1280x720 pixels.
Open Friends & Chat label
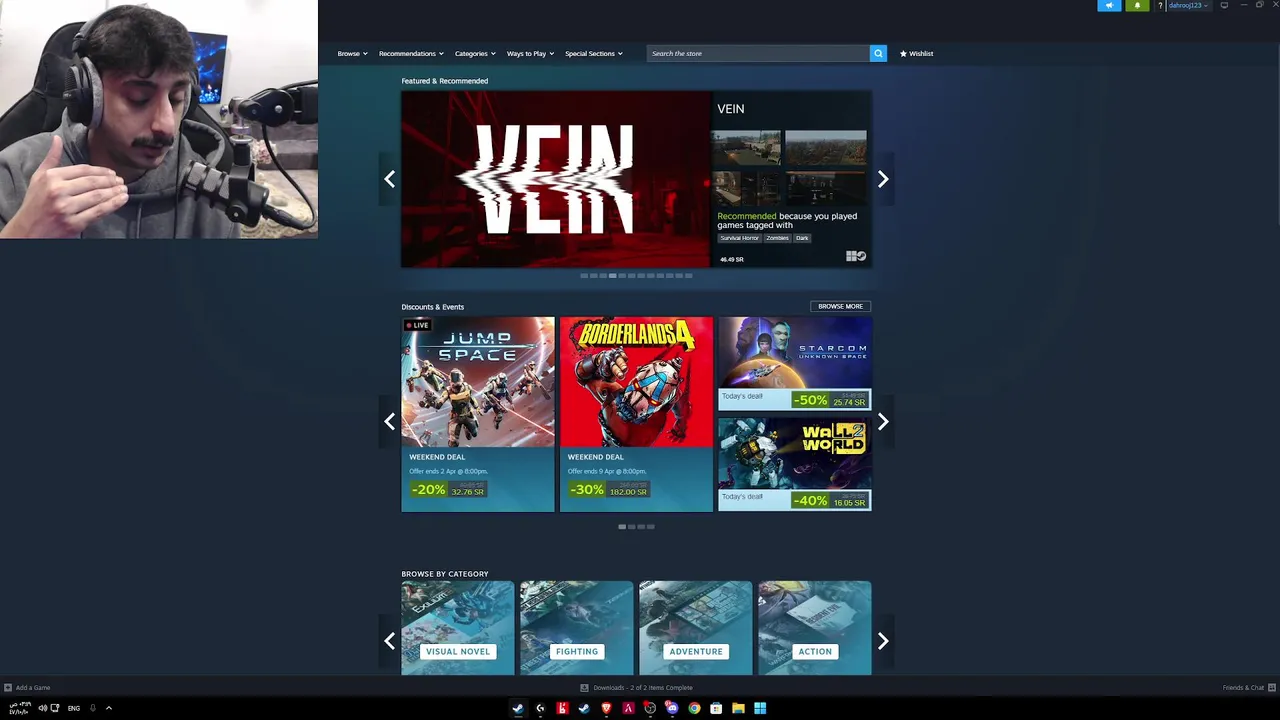pyautogui.click(x=1243, y=687)
